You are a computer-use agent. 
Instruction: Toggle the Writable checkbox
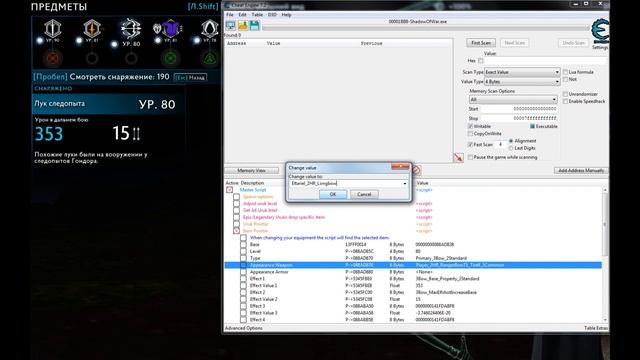click(x=470, y=126)
